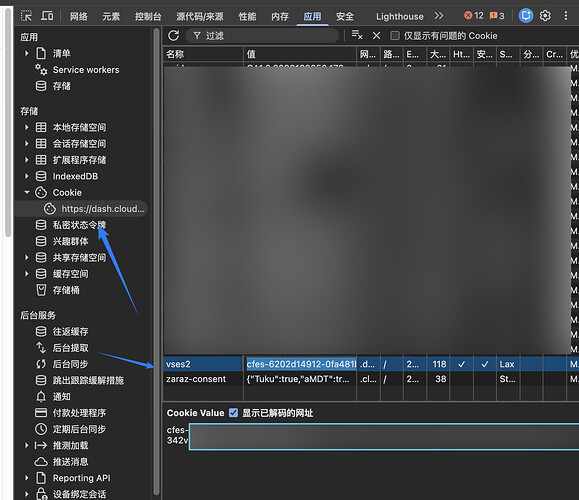
Task: Uncheck 显示已解码的网址 checkbox
Action: (x=233, y=412)
